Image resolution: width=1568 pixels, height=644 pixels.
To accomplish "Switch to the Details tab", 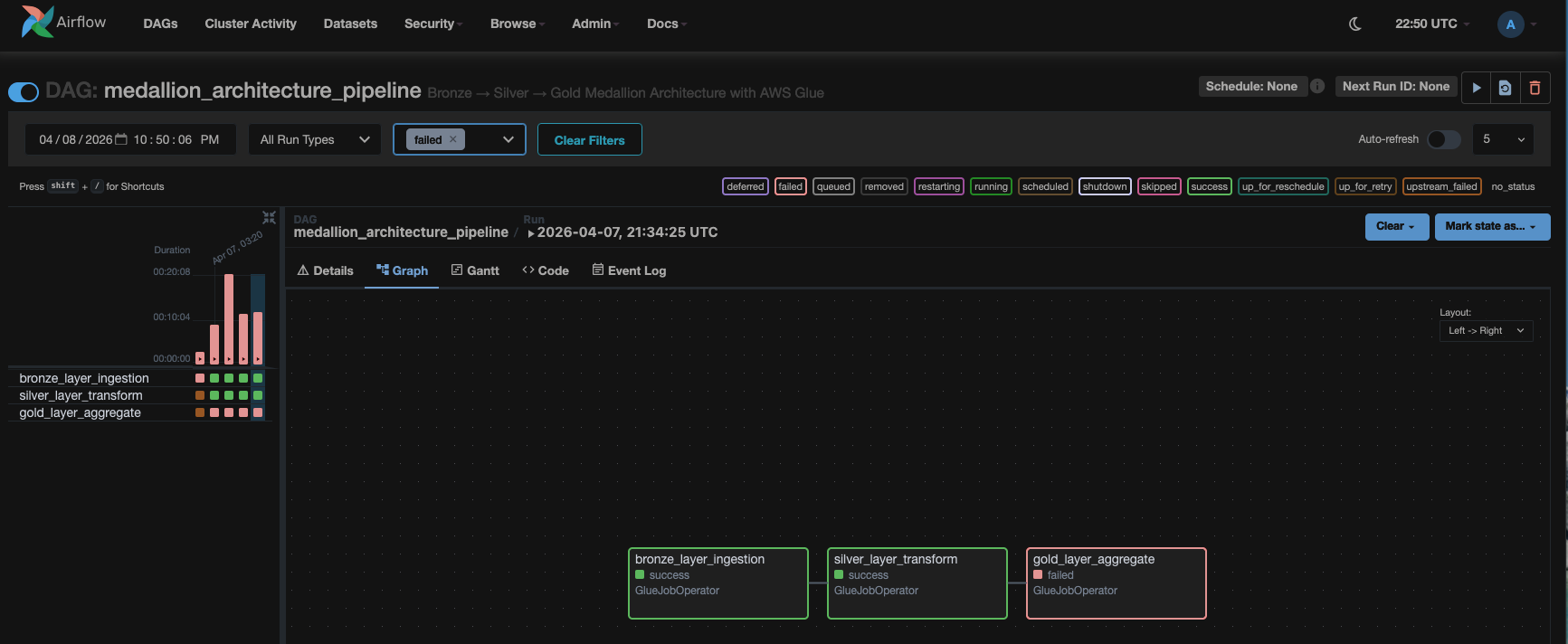I will 325,270.
